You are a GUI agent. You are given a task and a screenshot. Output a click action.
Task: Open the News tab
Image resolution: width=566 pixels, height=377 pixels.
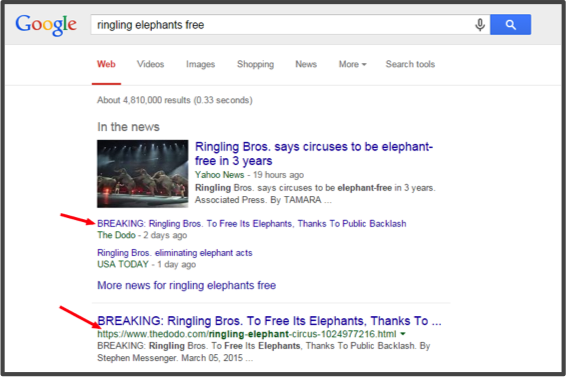pos(306,64)
